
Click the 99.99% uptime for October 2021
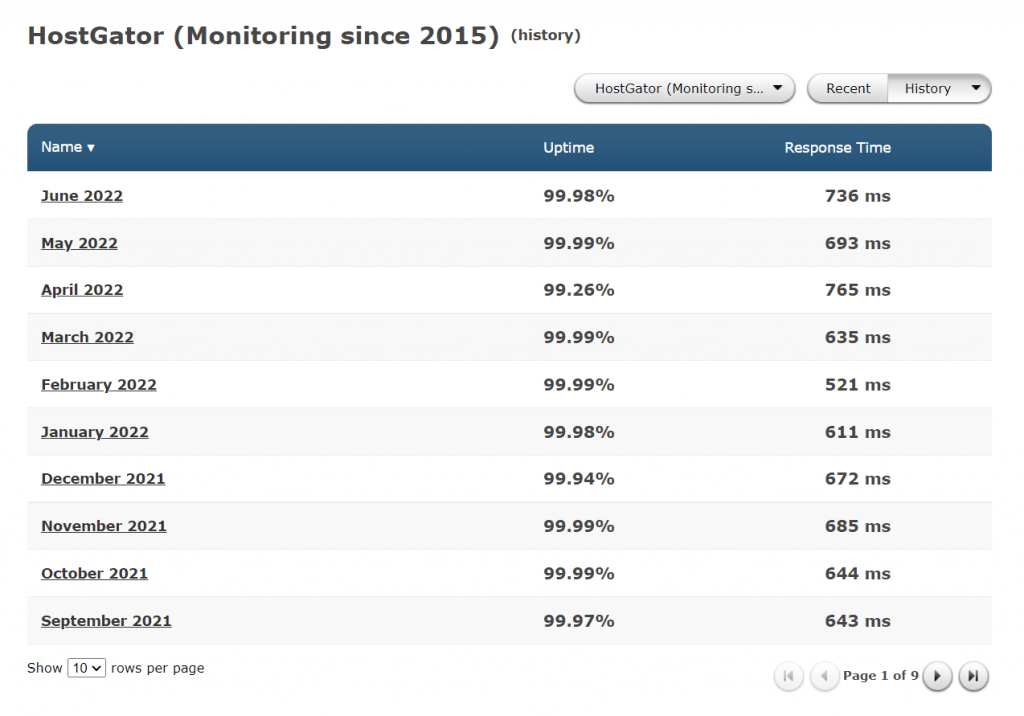(579, 574)
